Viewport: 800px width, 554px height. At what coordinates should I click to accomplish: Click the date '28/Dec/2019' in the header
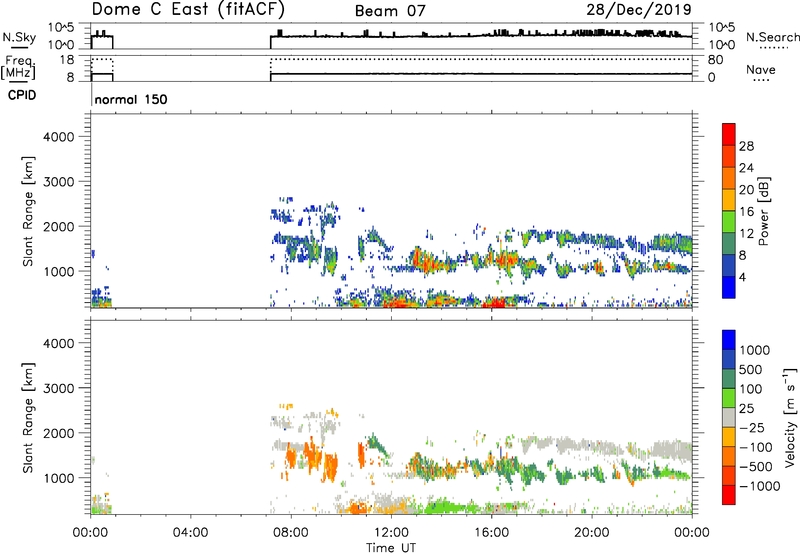(x=639, y=9)
